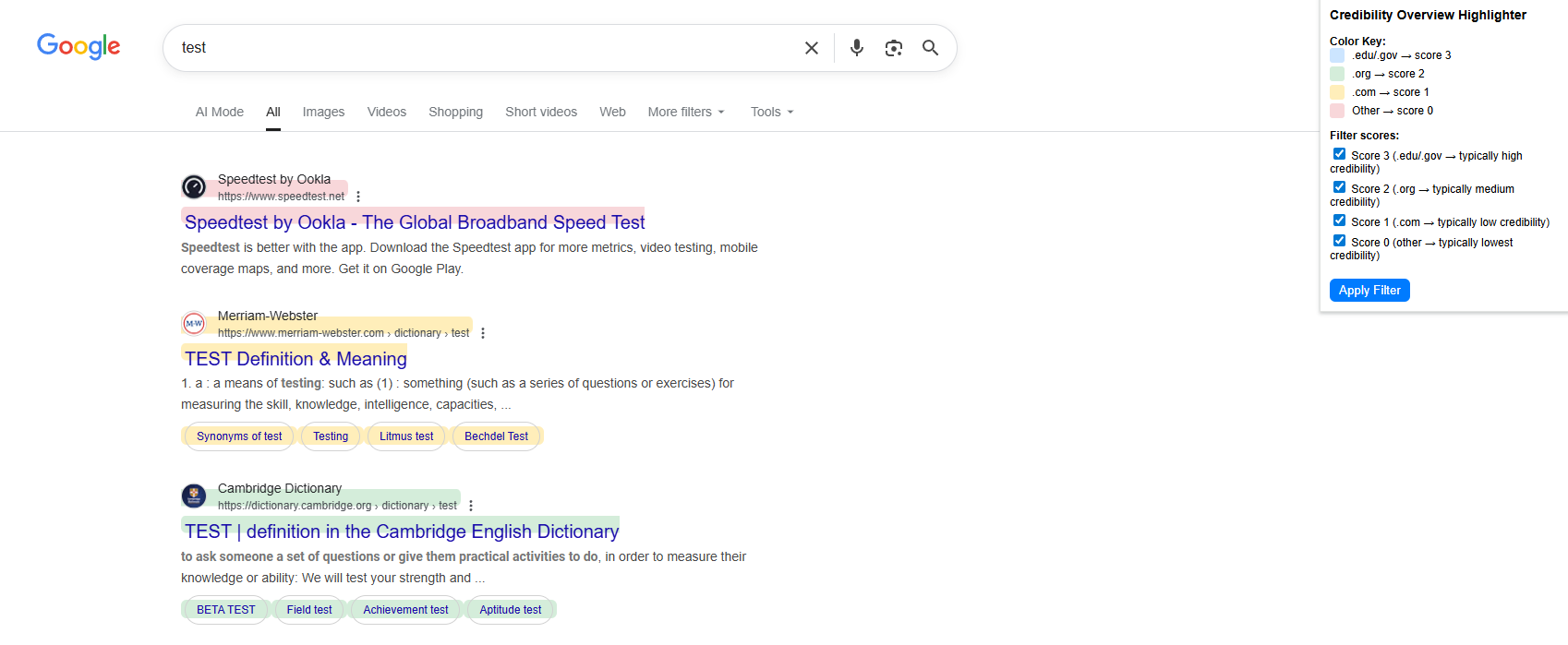Image resolution: width=1568 pixels, height=645 pixels.
Task: Click the Cambridge Dictionary favicon
Action: click(194, 496)
